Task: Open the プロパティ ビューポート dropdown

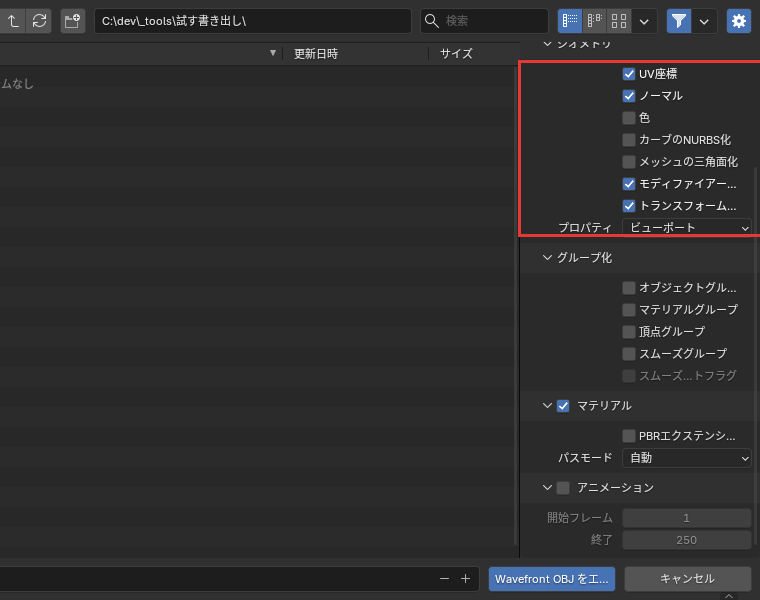Action: [x=687, y=227]
